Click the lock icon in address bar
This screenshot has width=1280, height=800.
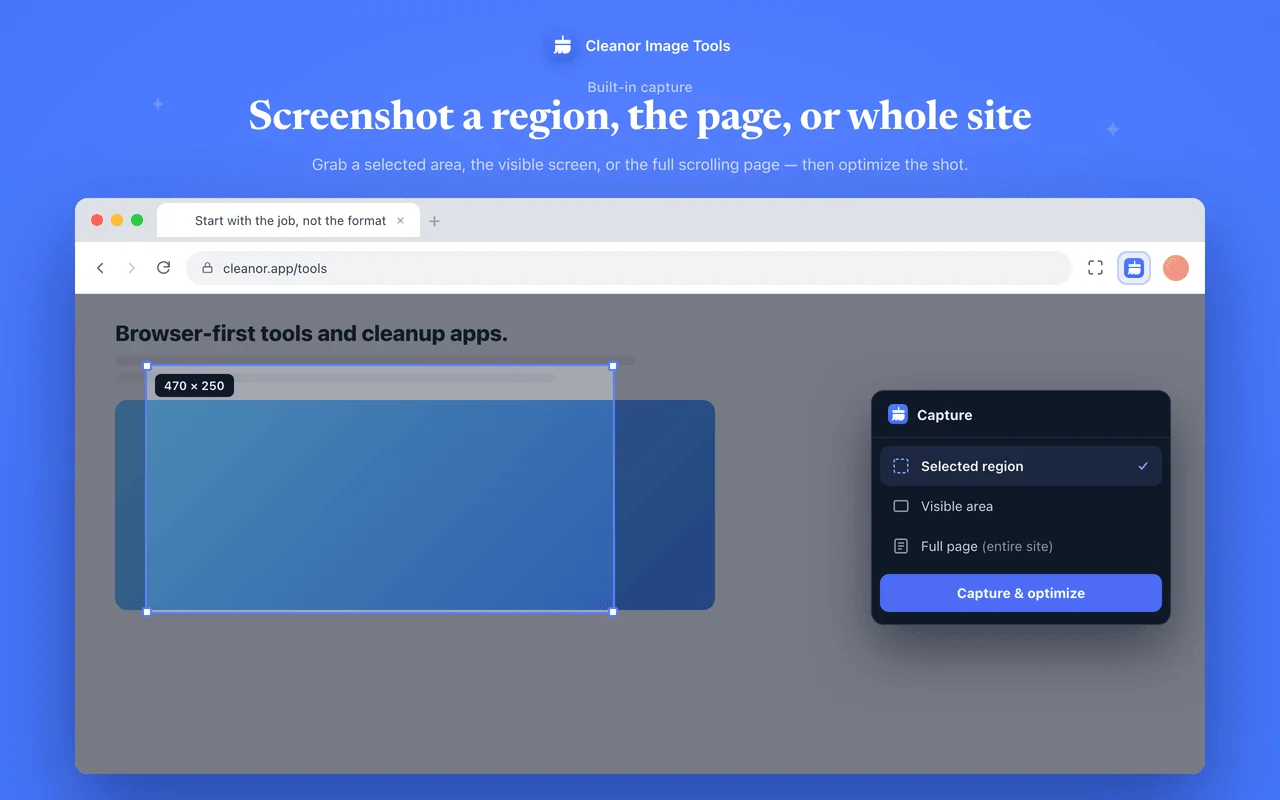click(208, 268)
